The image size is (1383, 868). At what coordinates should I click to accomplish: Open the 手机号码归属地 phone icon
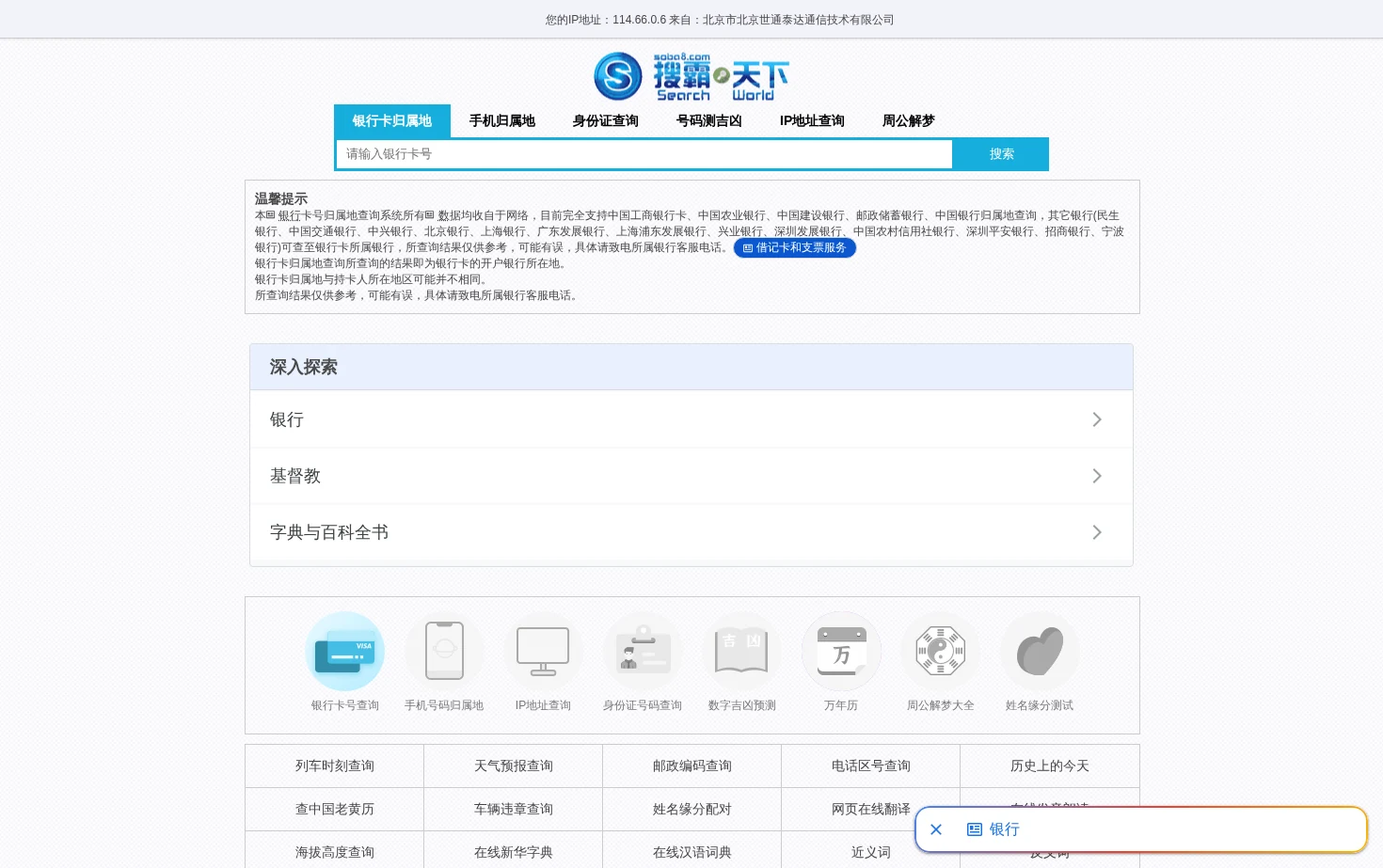point(444,652)
